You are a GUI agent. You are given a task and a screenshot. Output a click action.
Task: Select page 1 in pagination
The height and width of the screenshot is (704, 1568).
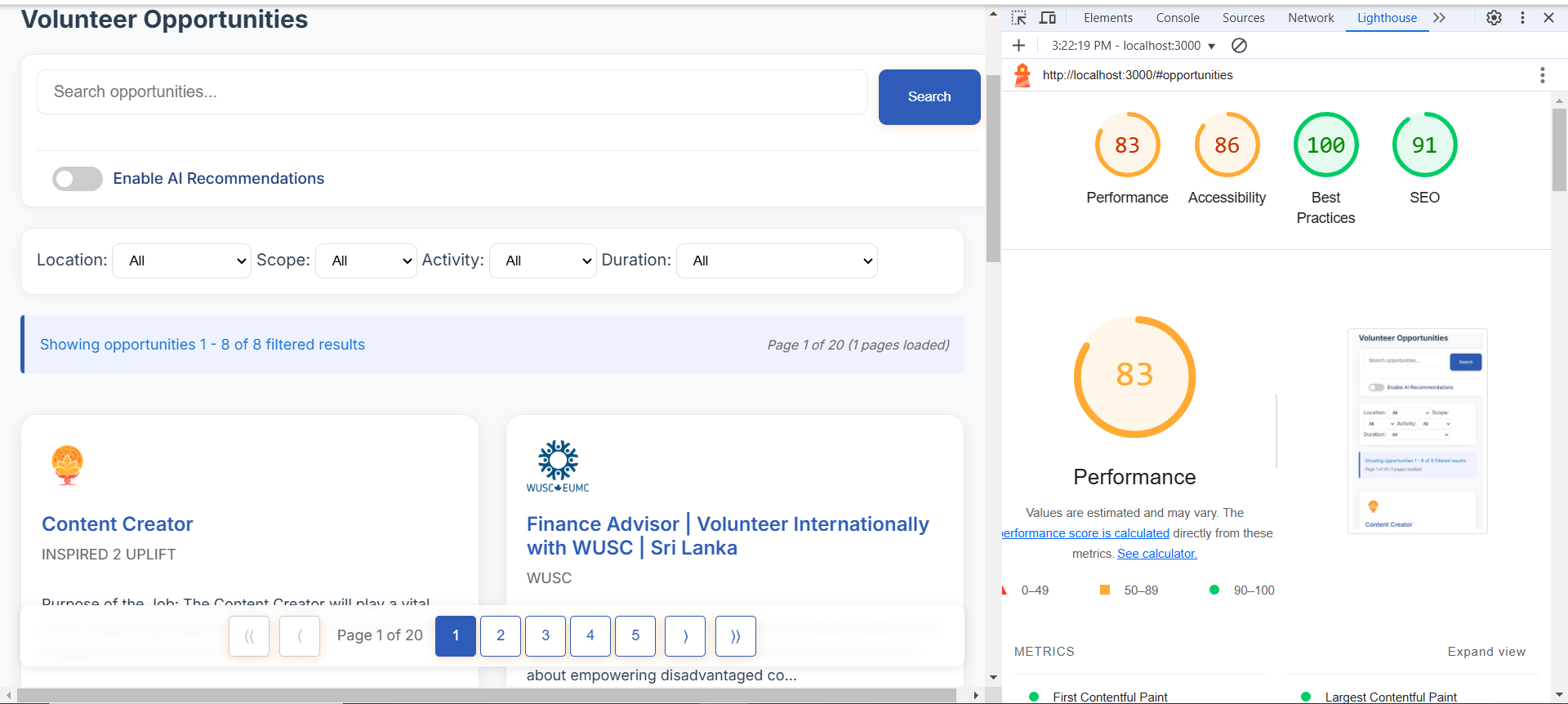point(456,636)
